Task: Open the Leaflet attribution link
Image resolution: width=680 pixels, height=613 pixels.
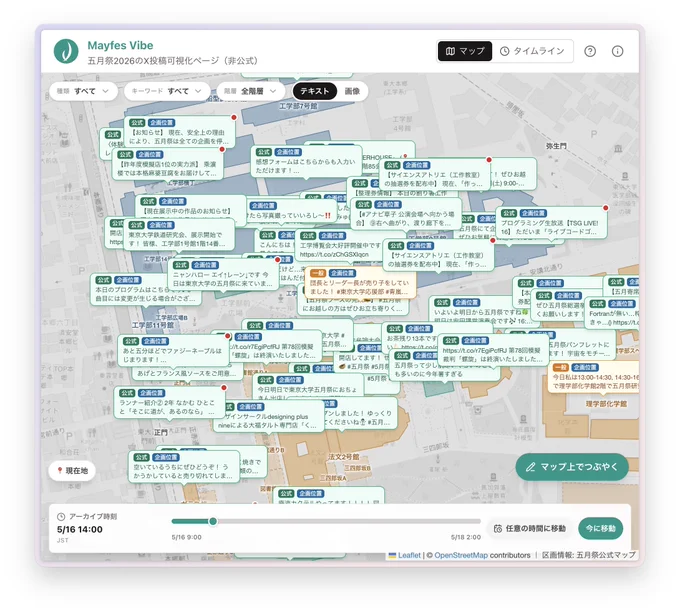Action: (409, 555)
